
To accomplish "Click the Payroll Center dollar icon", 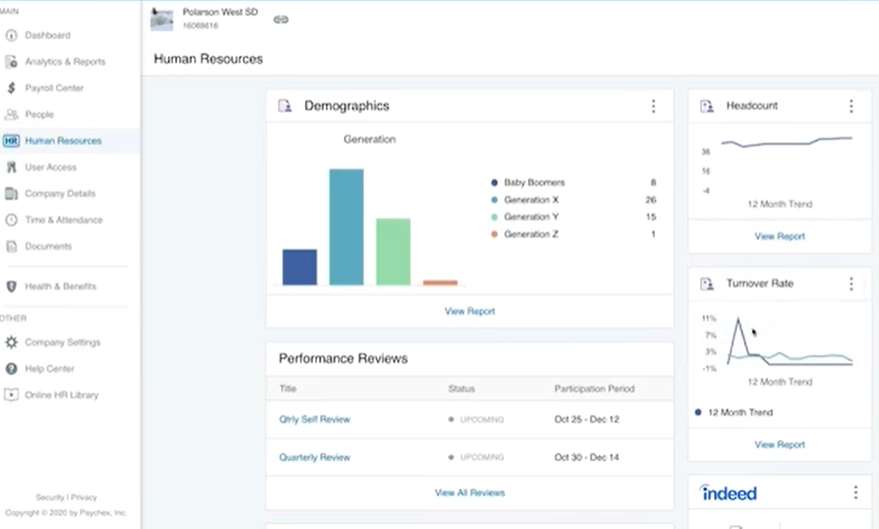I will pos(11,88).
